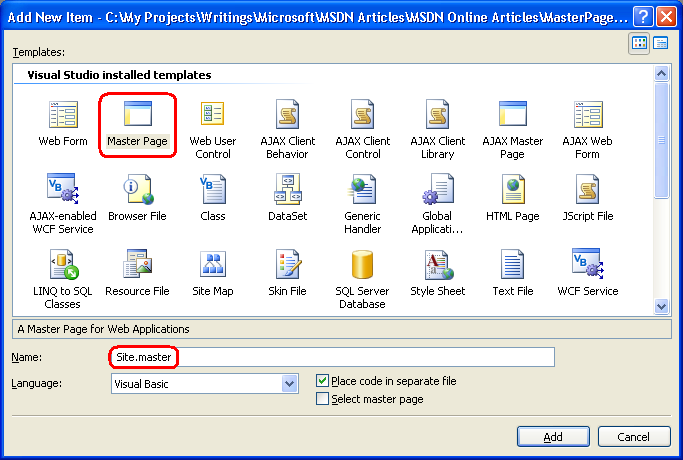Screen dimensions: 683x460
Task: Enable the Select master page checkbox
Action: click(322, 399)
